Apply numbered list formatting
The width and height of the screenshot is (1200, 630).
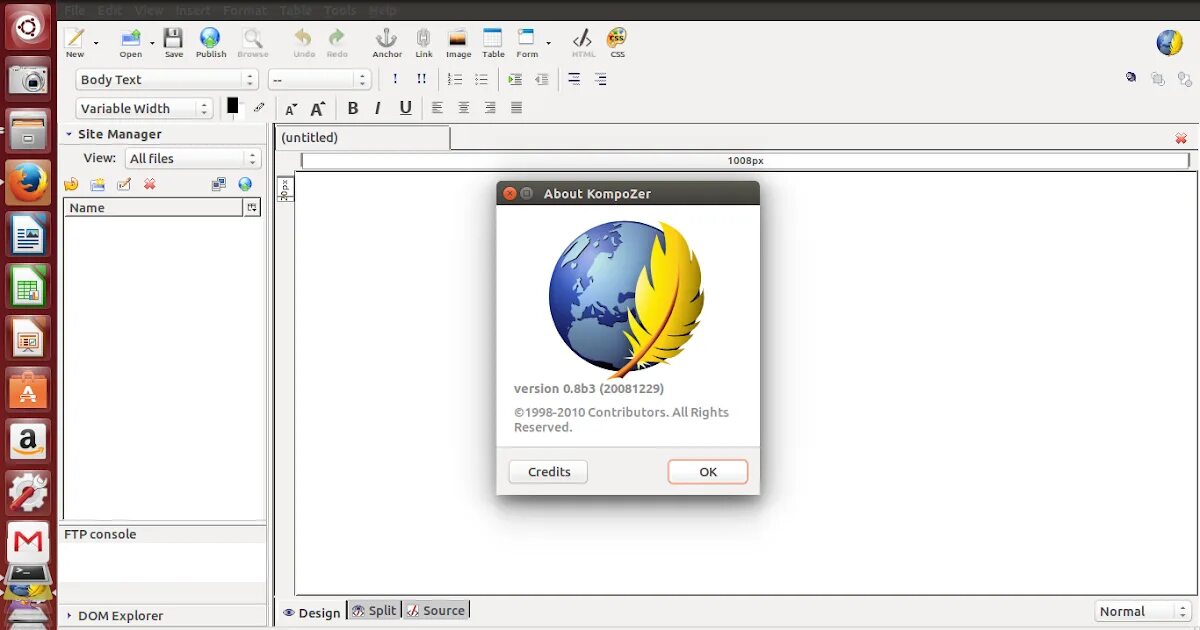click(x=455, y=79)
